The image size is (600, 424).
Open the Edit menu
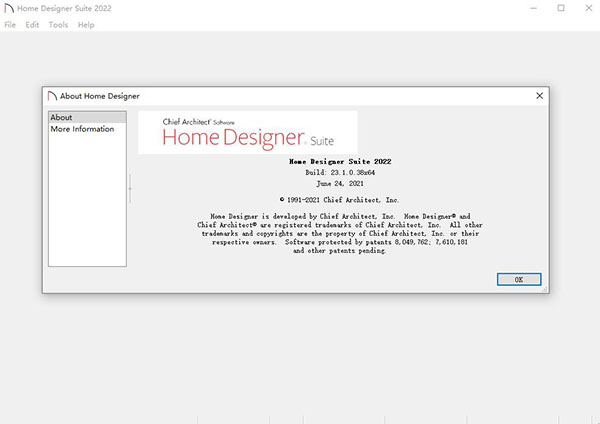point(33,25)
